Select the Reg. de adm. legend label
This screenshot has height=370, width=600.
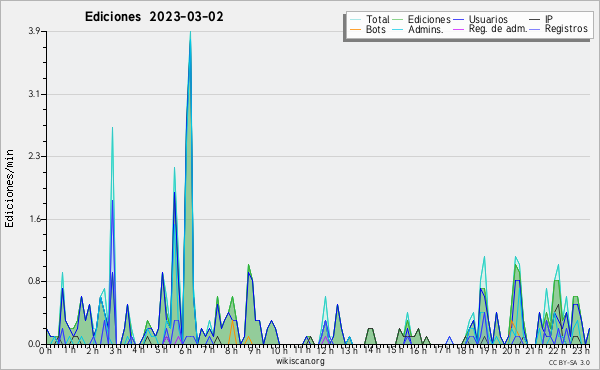click(498, 29)
